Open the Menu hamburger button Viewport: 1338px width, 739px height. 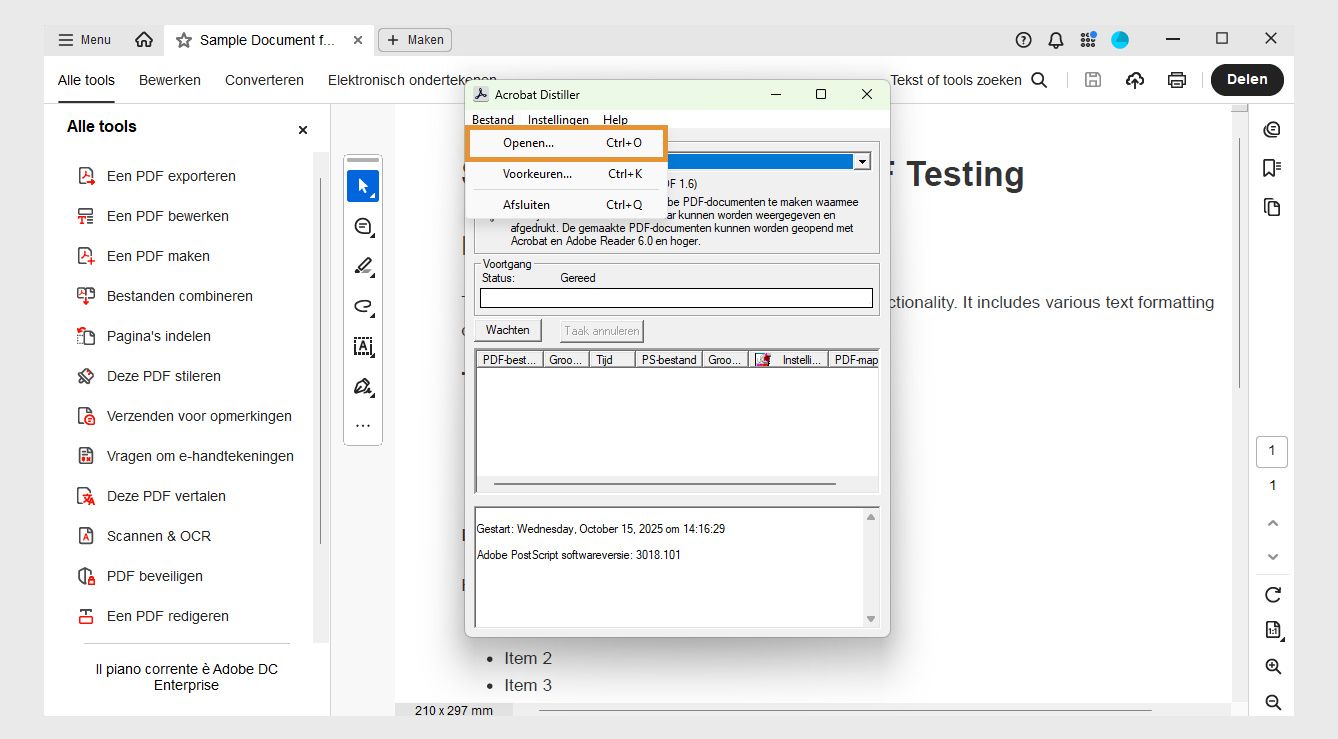[x=84, y=40]
